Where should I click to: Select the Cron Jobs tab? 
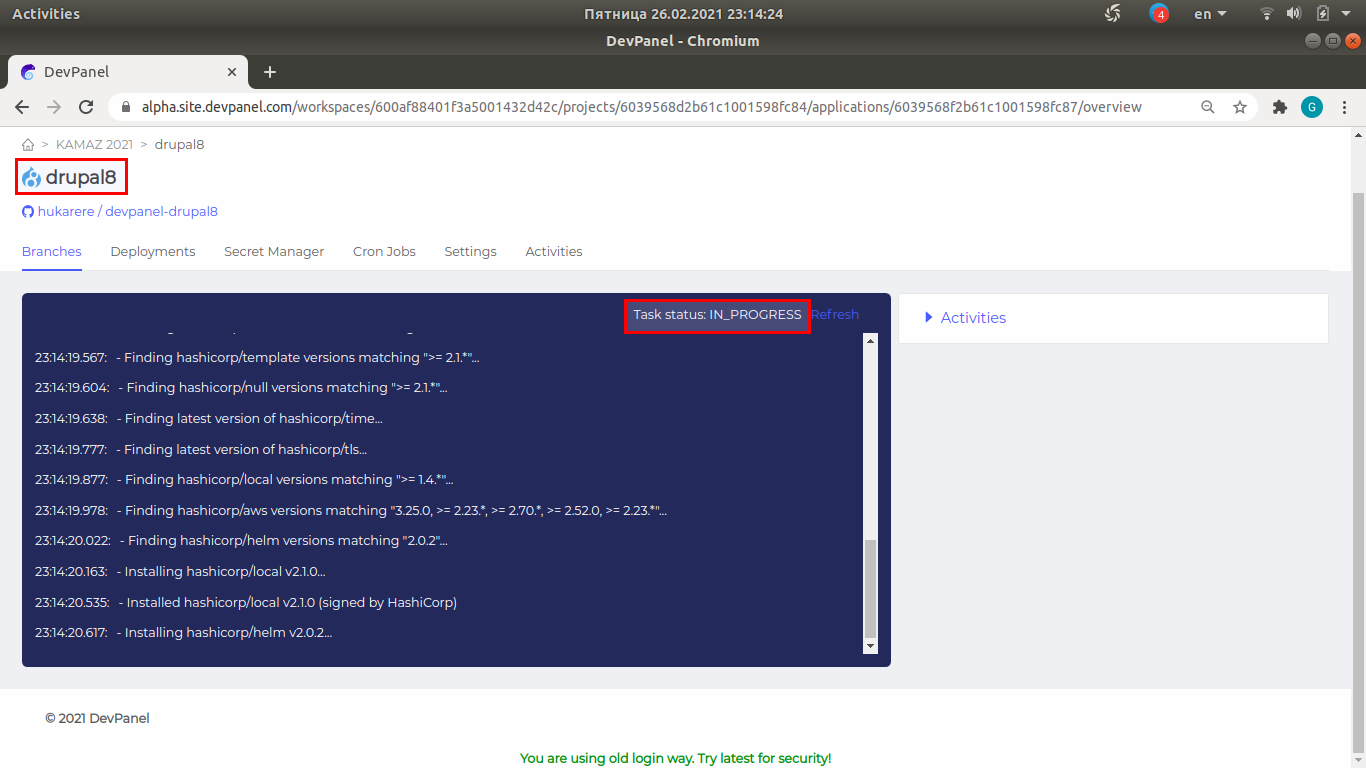point(384,252)
